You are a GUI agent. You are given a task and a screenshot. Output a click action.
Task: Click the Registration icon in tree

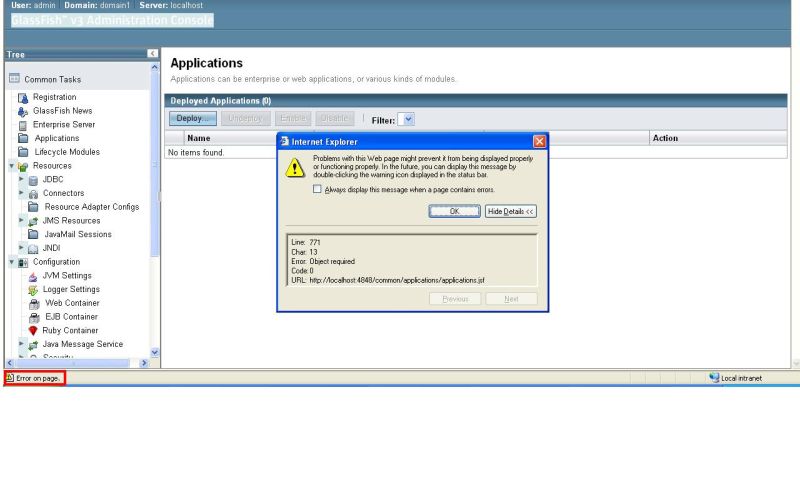[x=23, y=97]
